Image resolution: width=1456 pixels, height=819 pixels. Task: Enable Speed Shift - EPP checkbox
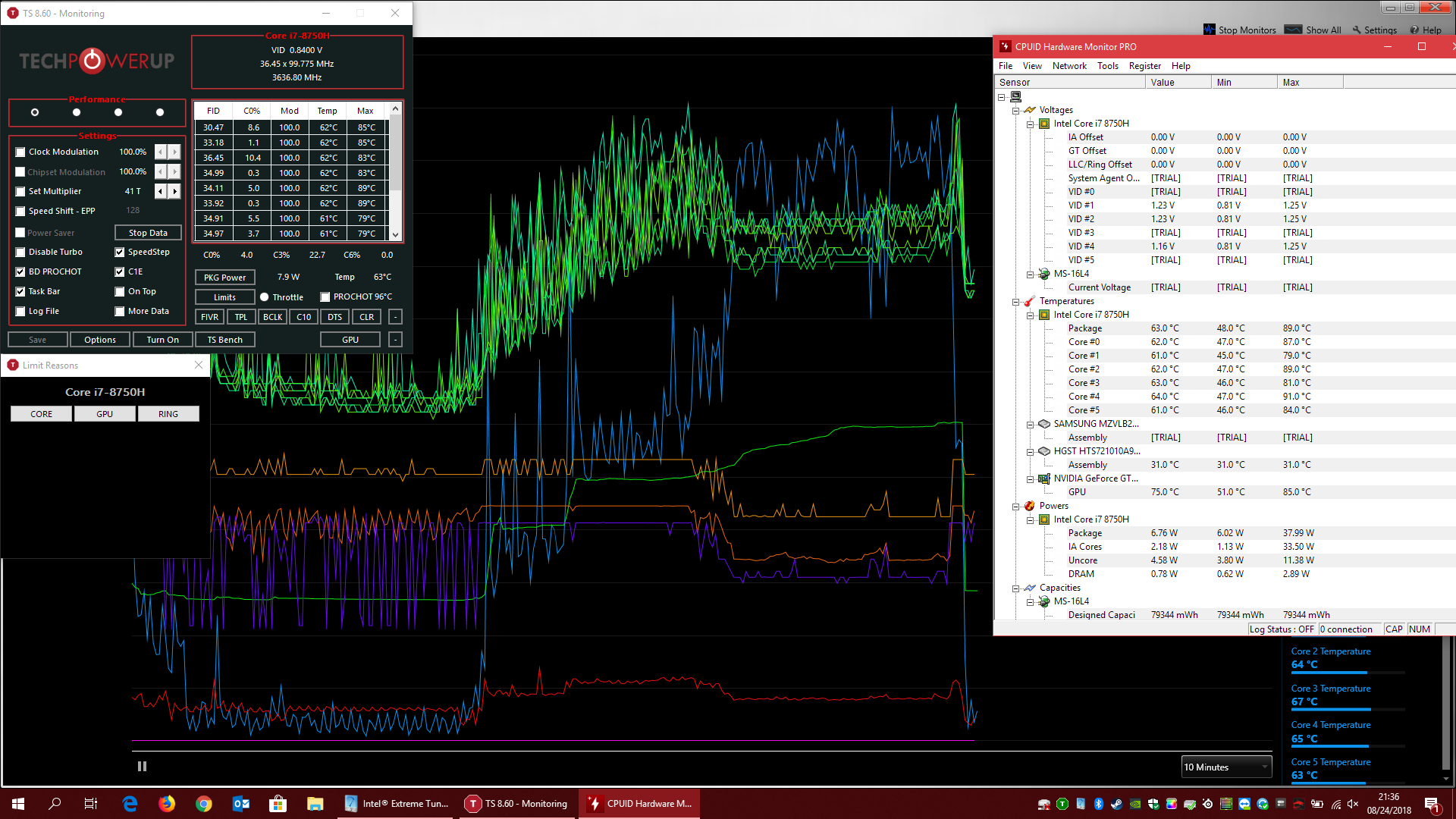(20, 211)
